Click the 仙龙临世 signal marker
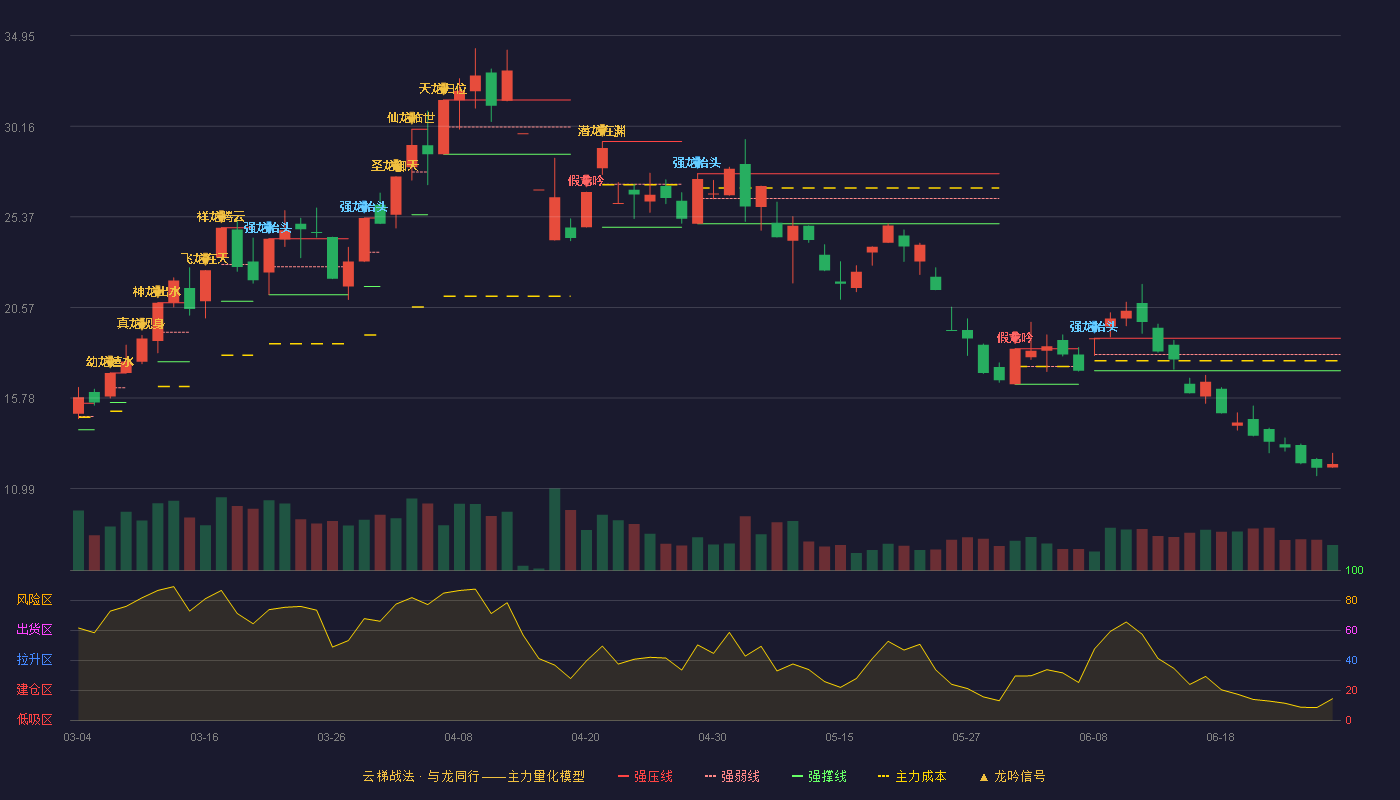Image resolution: width=1400 pixels, height=800 pixels. click(x=411, y=117)
